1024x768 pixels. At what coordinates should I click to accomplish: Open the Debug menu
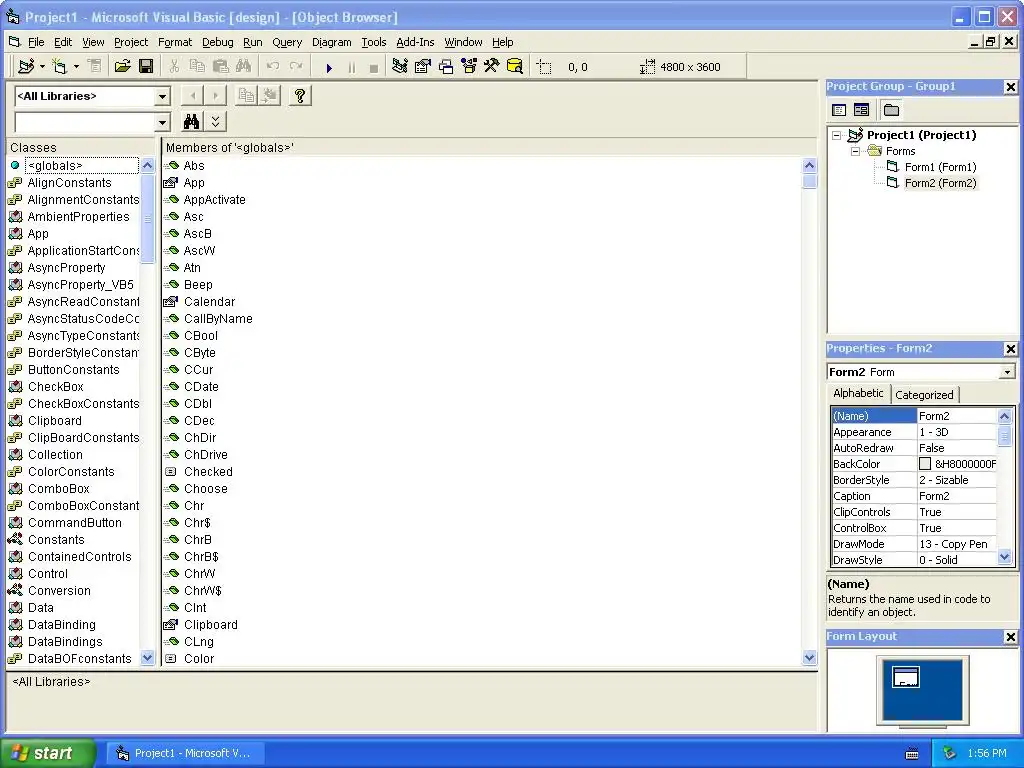pyautogui.click(x=217, y=42)
